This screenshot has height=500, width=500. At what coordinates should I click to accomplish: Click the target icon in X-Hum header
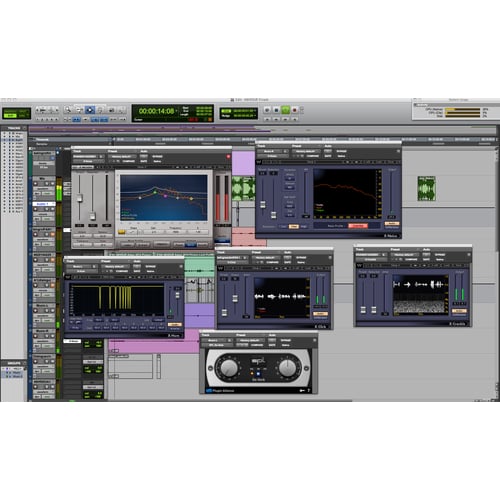[x=181, y=266]
